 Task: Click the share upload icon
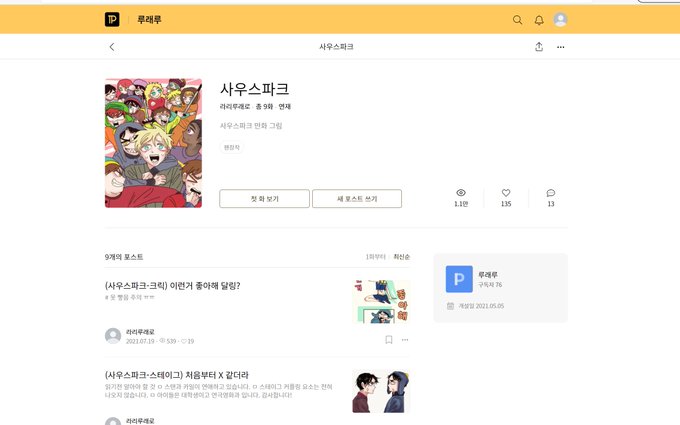click(x=539, y=47)
